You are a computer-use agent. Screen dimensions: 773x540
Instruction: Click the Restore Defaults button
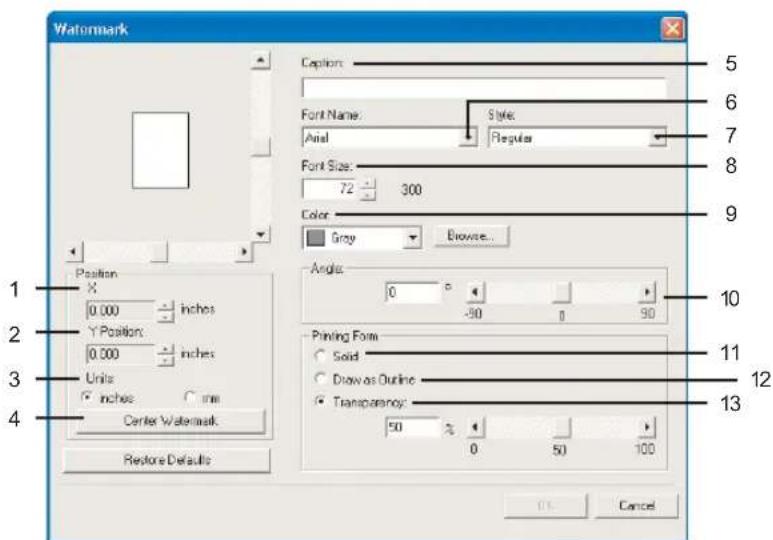click(167, 460)
